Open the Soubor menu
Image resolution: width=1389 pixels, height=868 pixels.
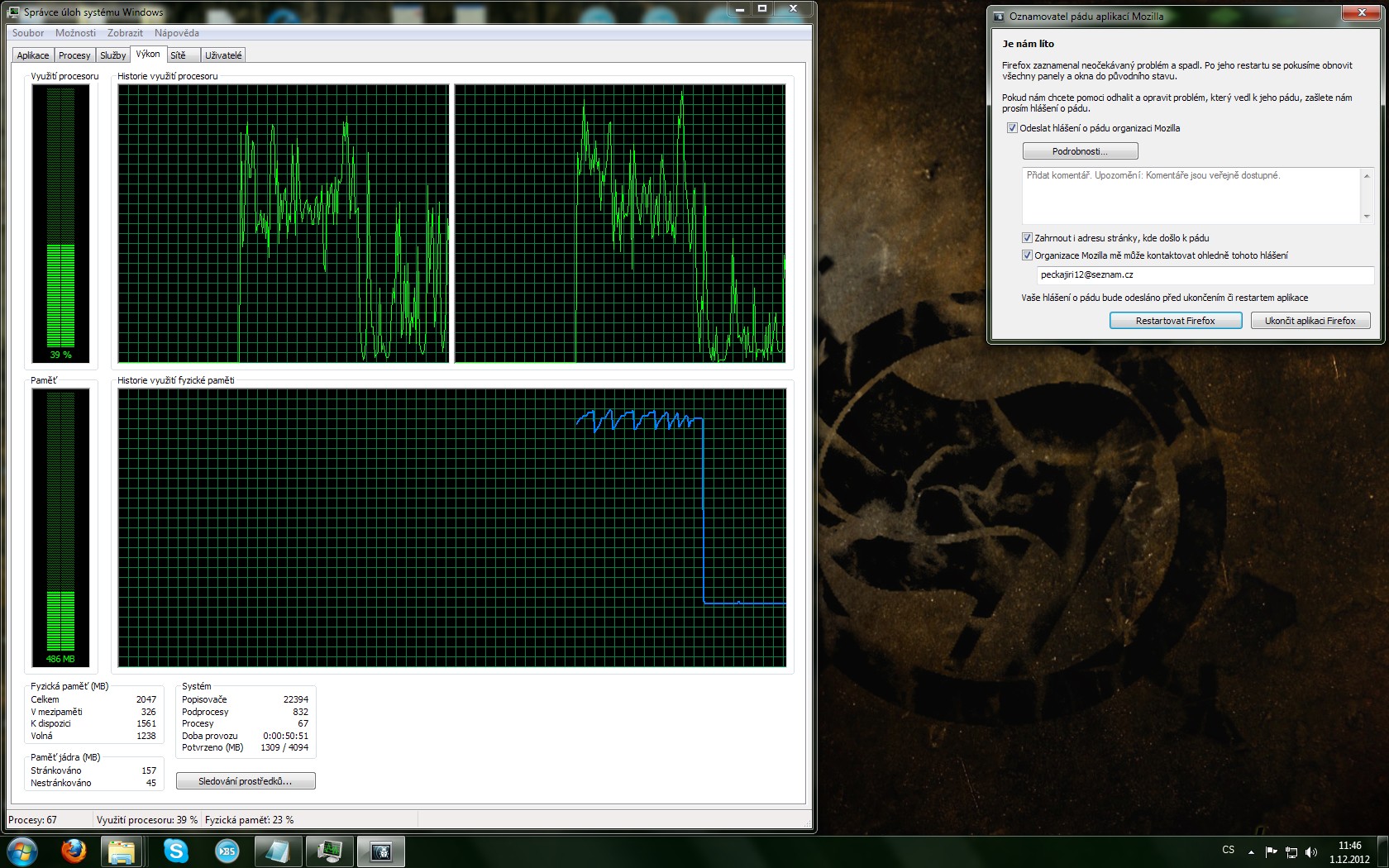pyautogui.click(x=28, y=33)
